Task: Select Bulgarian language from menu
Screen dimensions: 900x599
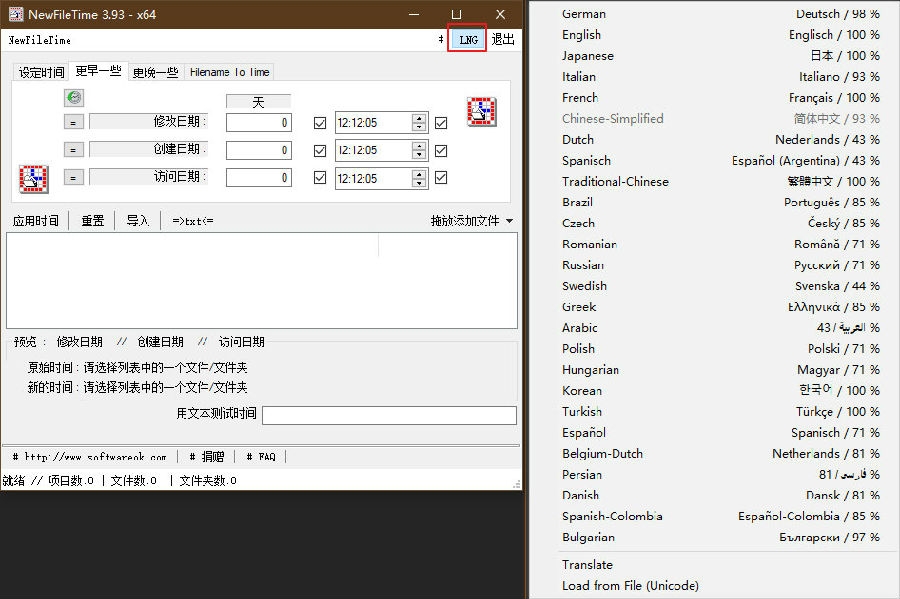Action: [x=720, y=537]
